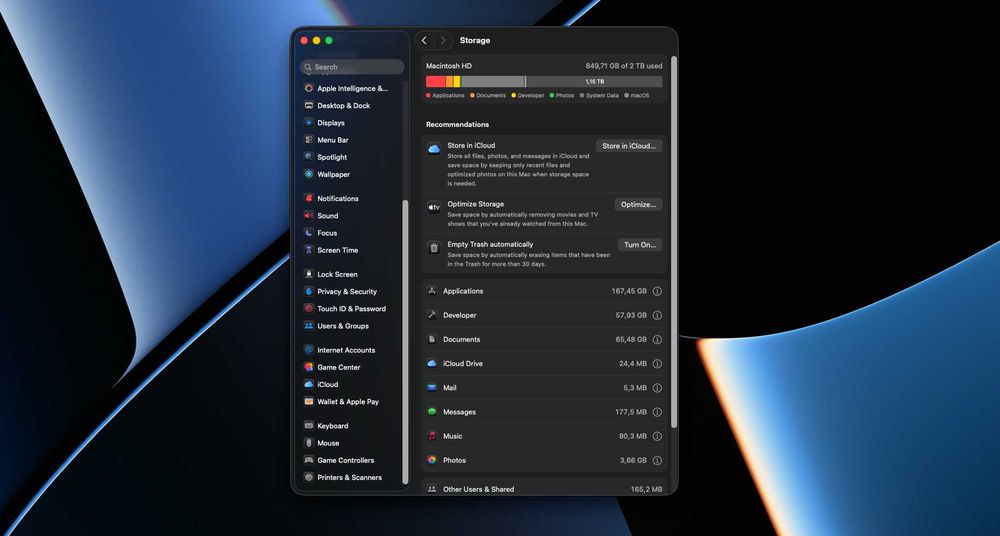This screenshot has width=1000, height=536.
Task: Show info for iCloud Drive storage
Action: pos(657,364)
